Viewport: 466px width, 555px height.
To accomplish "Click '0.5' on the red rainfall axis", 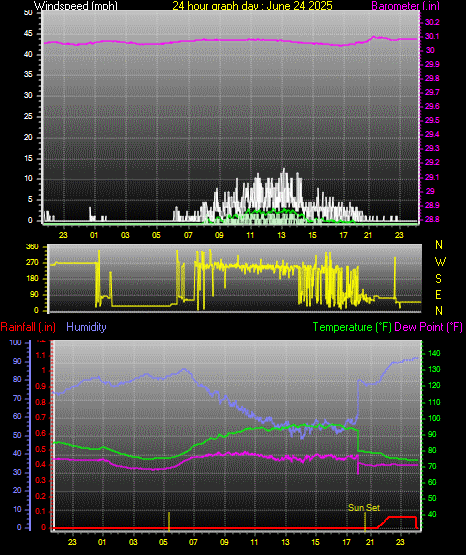I will [x=41, y=449].
